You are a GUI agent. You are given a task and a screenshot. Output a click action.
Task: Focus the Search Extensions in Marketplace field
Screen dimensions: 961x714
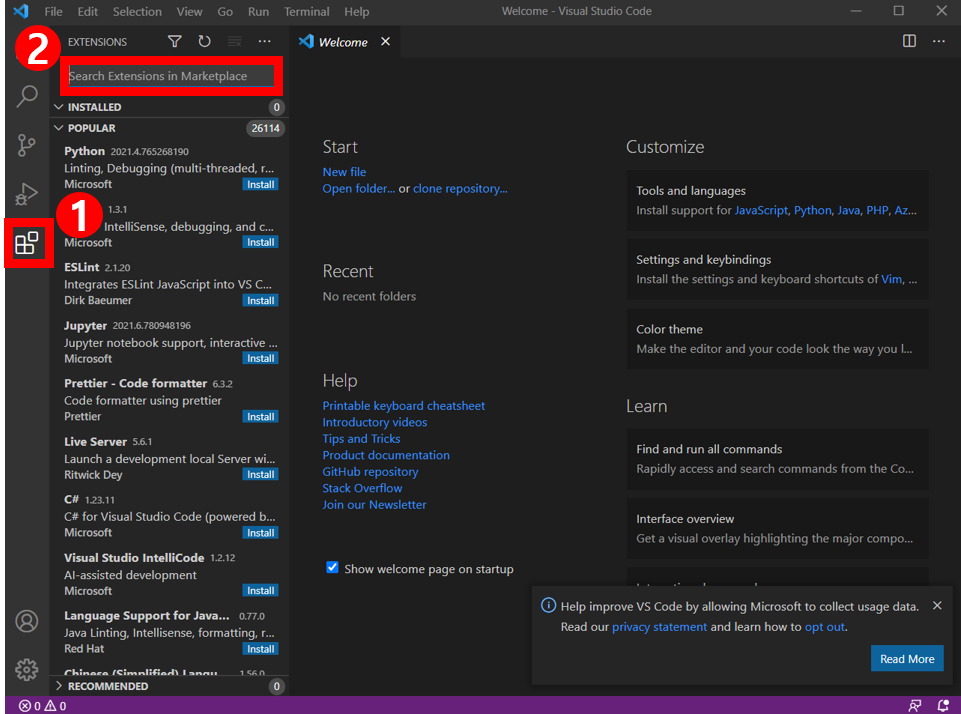point(172,76)
